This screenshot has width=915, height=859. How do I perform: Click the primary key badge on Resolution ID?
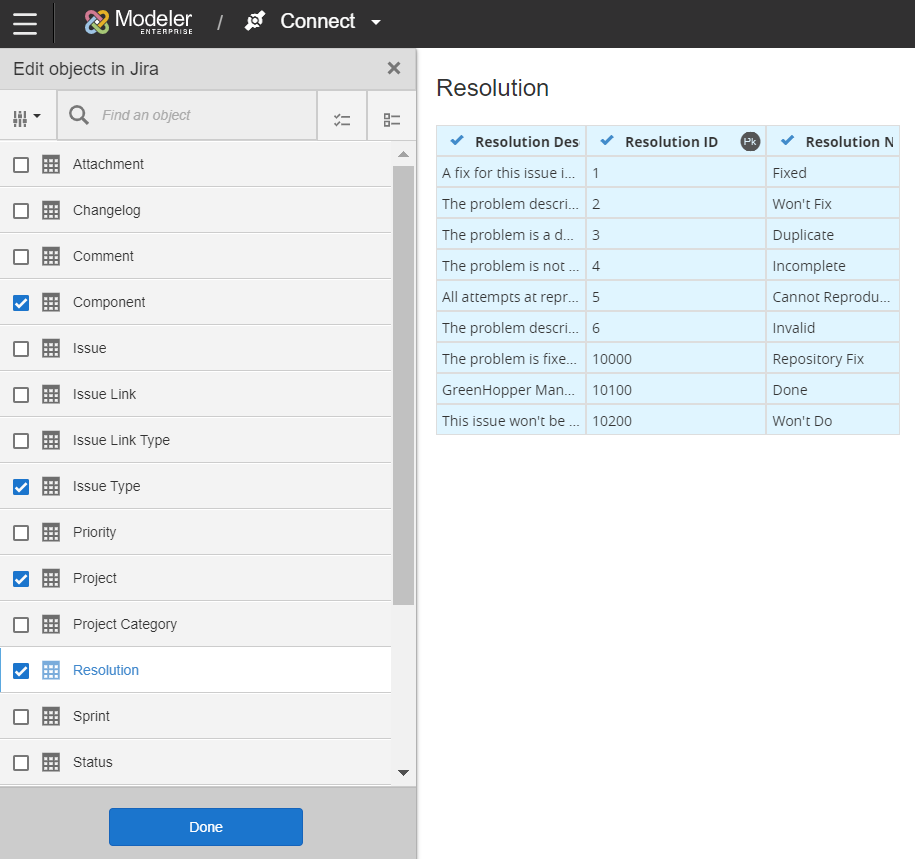(750, 142)
